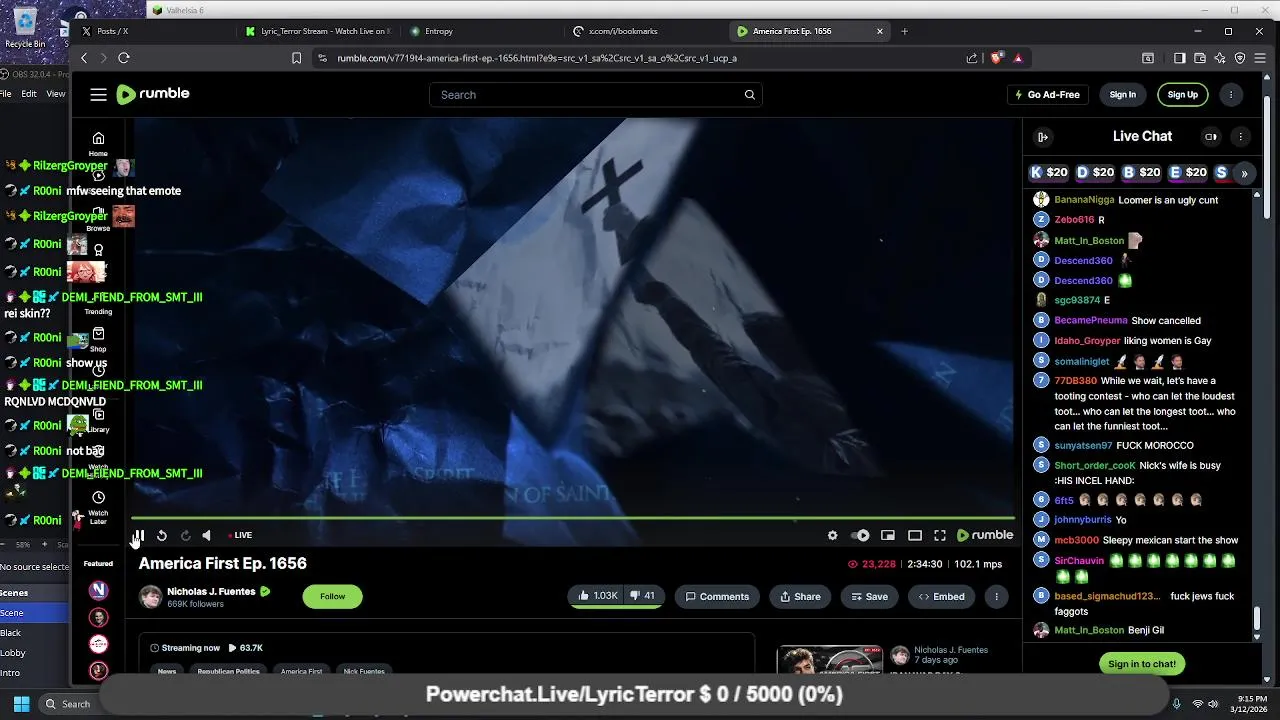Viewport: 1280px width, 720px height.
Task: Open the Comments button
Action: 716,597
